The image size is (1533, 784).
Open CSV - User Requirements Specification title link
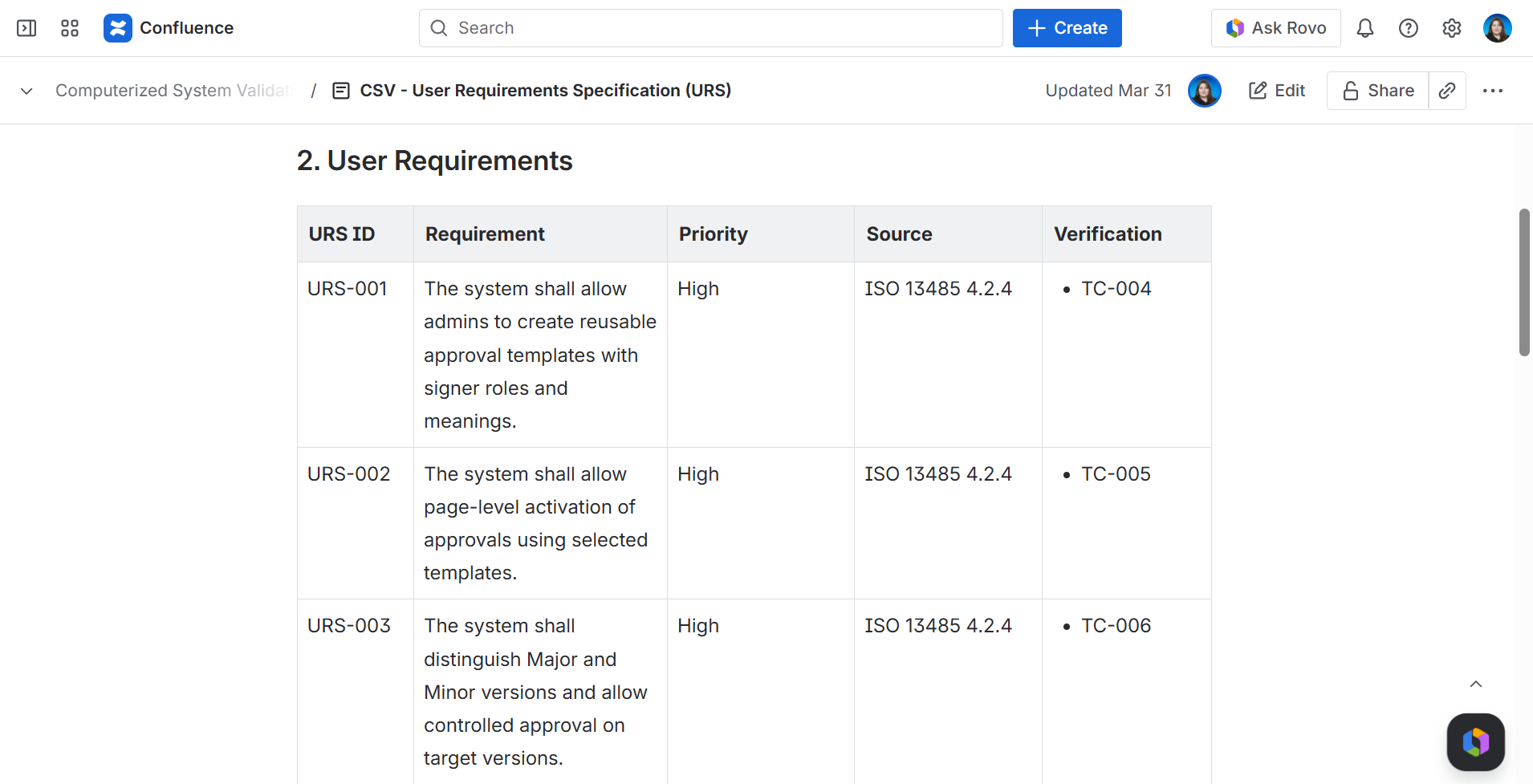click(x=546, y=91)
